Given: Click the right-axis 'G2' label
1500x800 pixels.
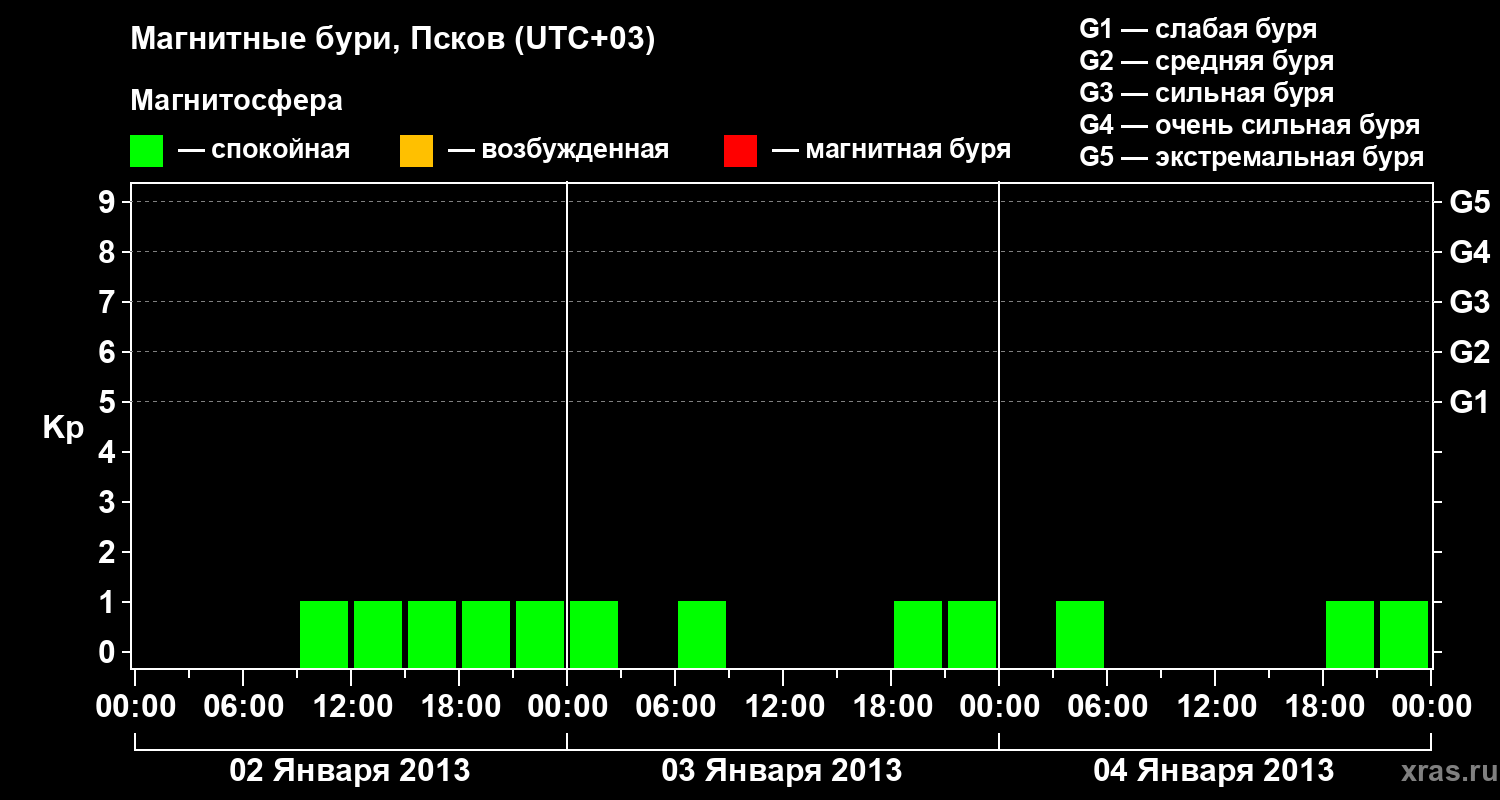Looking at the screenshot, I should [1470, 352].
